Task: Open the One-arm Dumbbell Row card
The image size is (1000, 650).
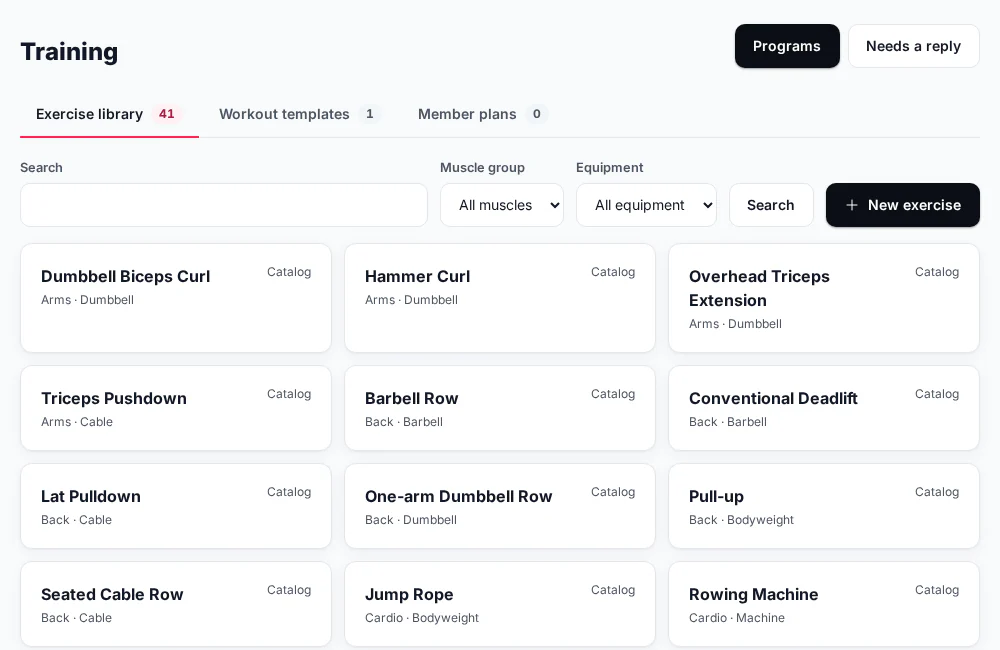Action: coord(500,506)
